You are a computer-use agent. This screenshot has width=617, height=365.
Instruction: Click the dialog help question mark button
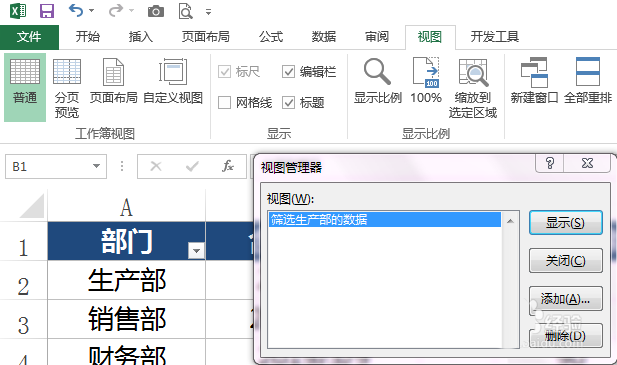click(550, 163)
